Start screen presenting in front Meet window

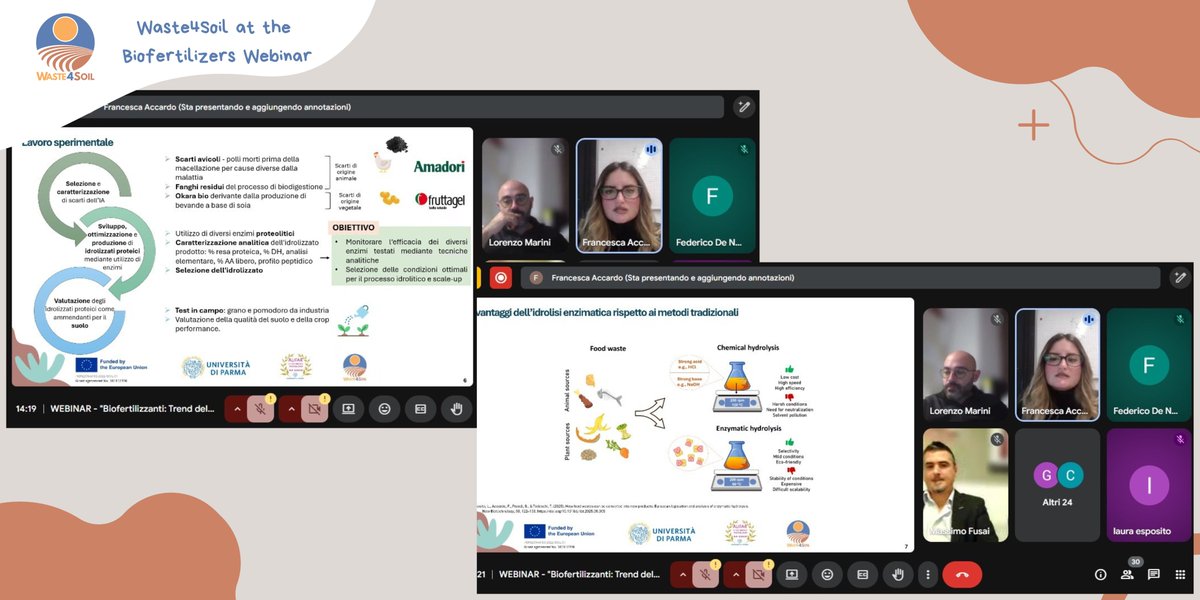coord(791,574)
